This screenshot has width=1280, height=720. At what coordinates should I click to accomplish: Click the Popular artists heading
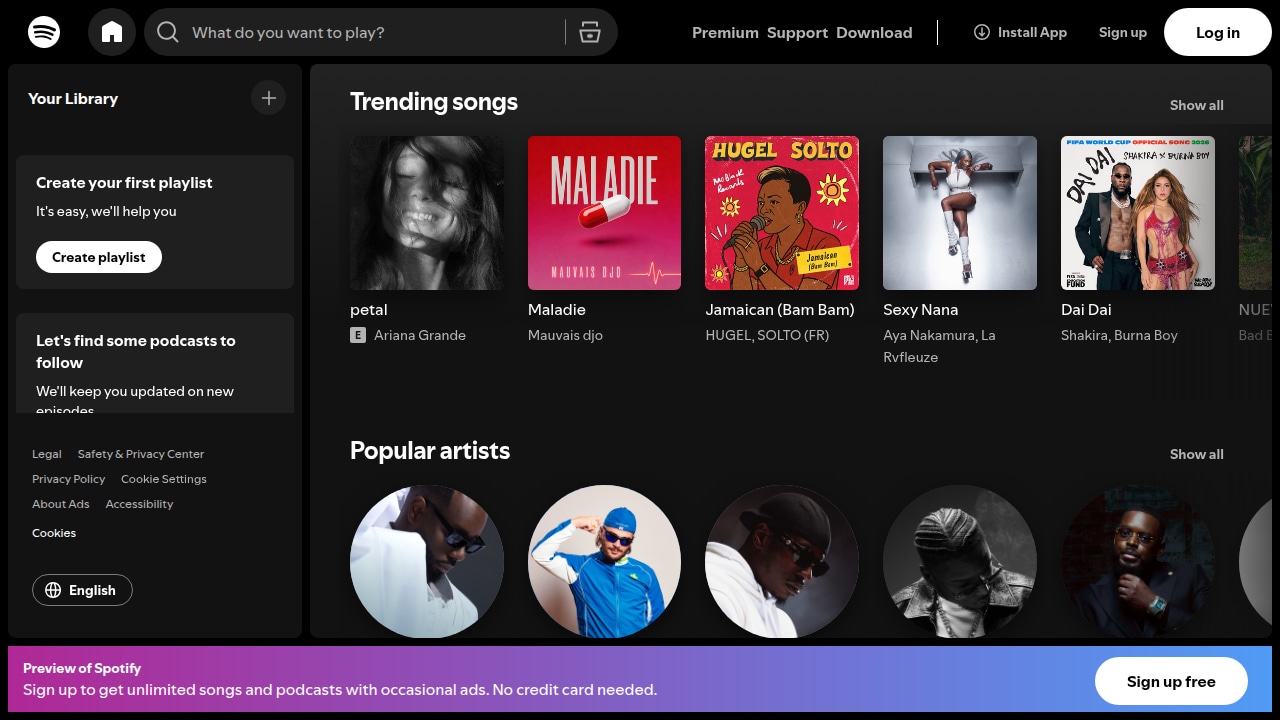[x=430, y=451]
